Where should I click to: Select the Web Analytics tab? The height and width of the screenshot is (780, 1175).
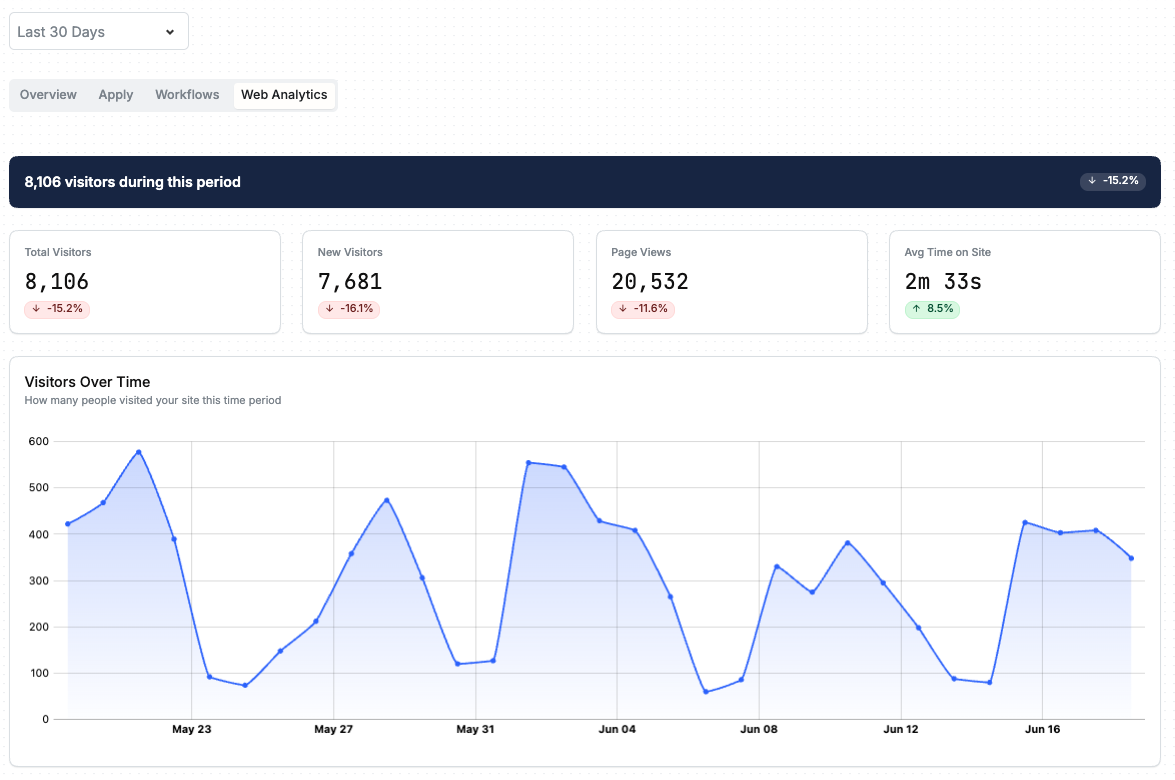[284, 95]
